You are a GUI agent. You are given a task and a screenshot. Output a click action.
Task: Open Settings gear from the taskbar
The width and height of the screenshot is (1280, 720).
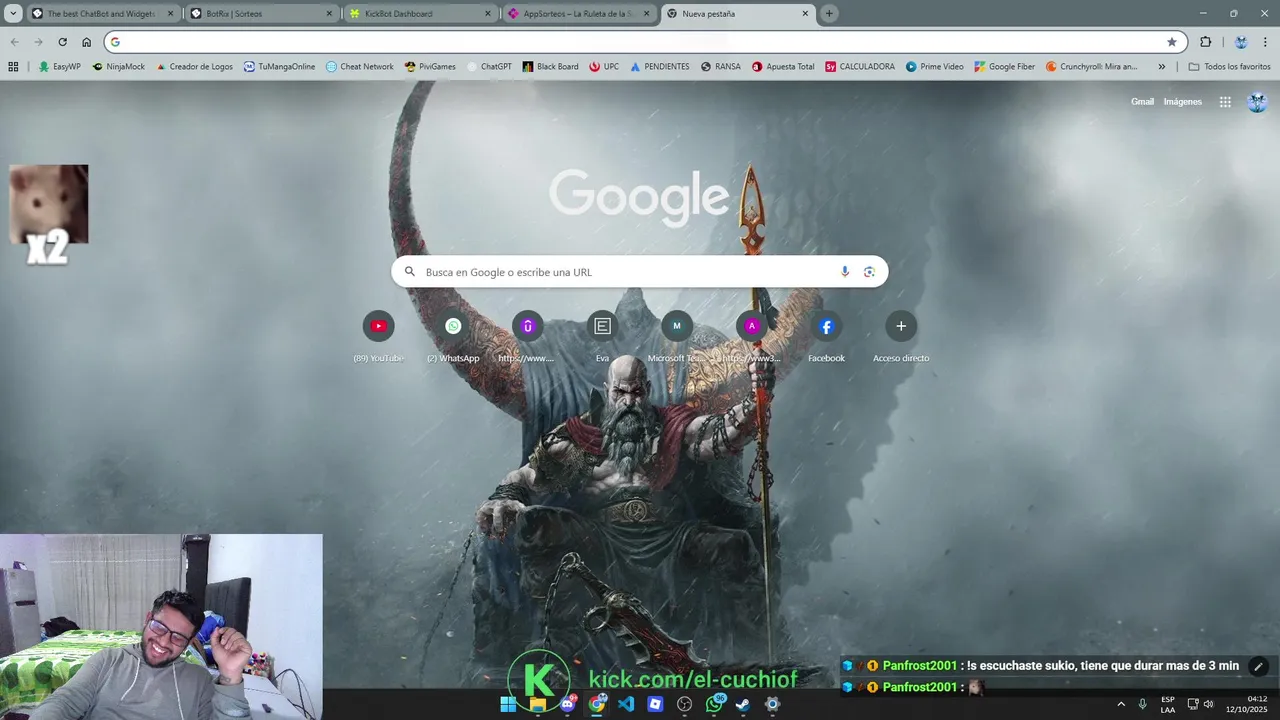[772, 704]
